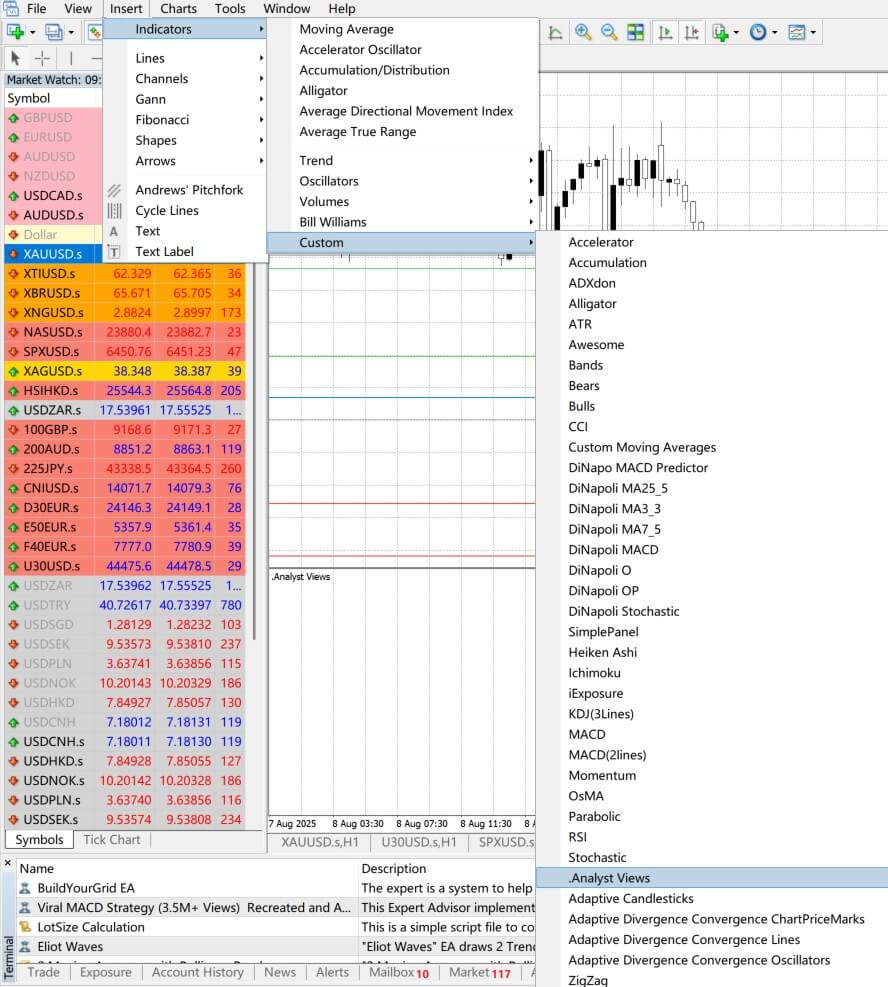This screenshot has height=987, width=888.
Task: Switch to Tick Chart tab
Action: 111,840
